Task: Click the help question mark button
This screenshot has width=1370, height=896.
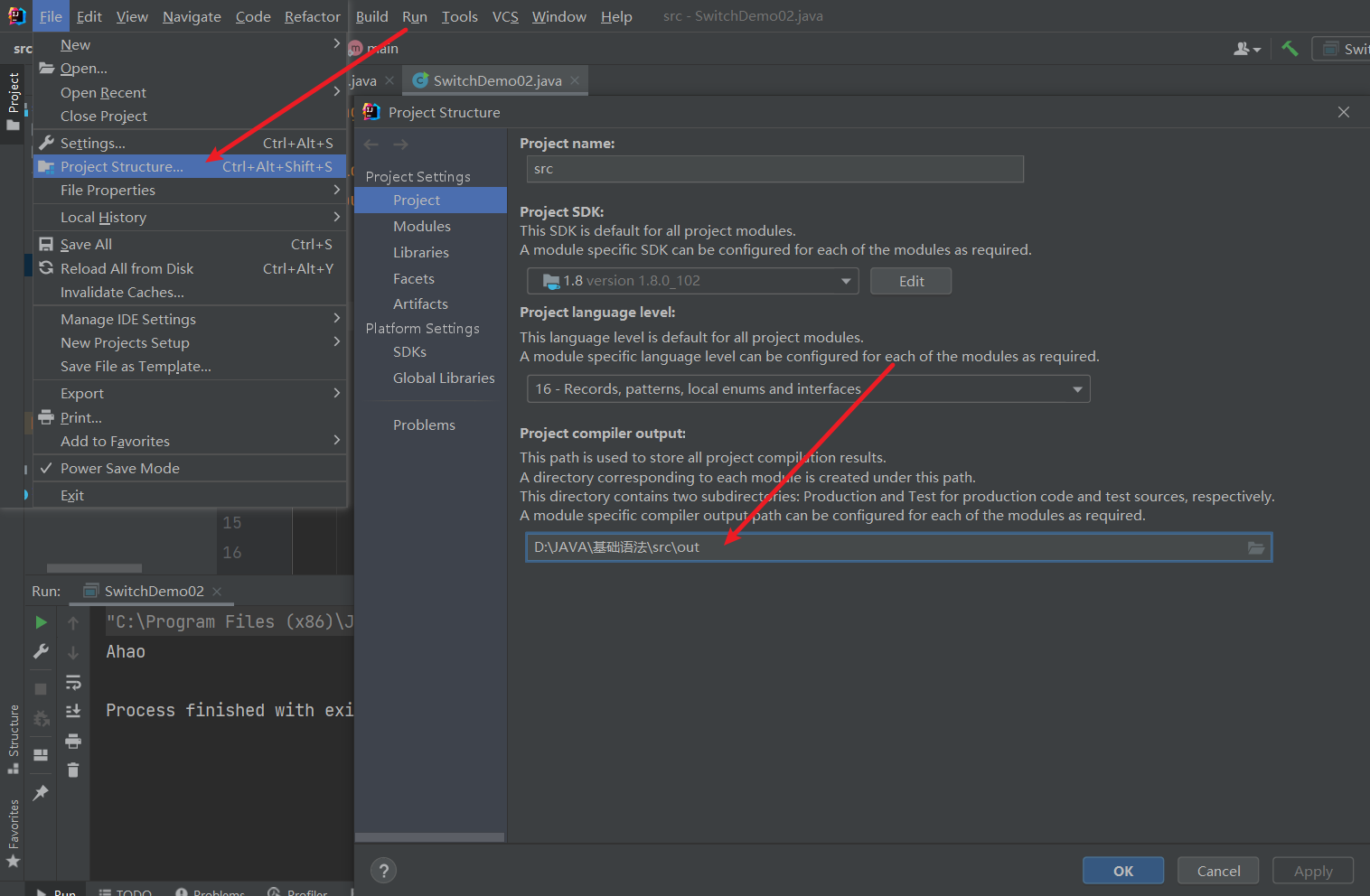Action: tap(384, 871)
